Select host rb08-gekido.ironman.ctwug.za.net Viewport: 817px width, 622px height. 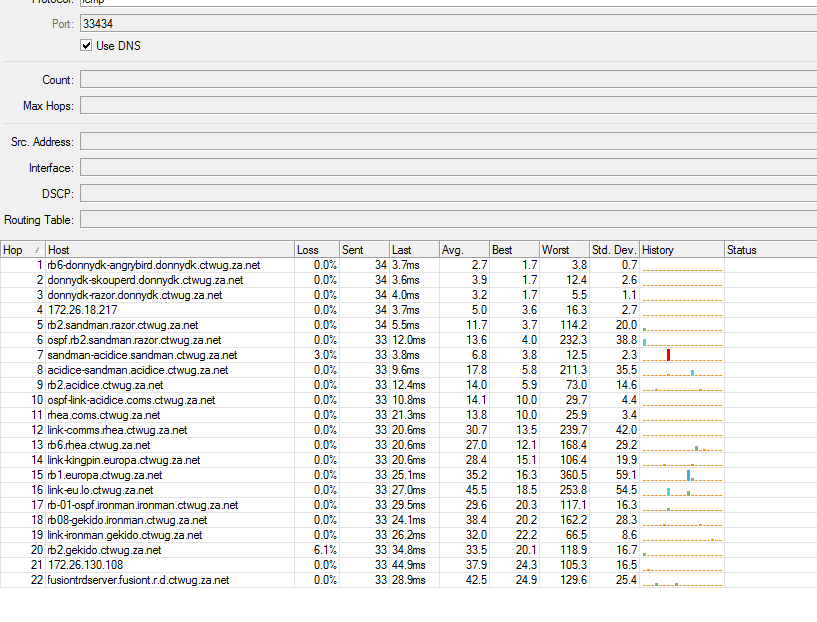(127, 520)
